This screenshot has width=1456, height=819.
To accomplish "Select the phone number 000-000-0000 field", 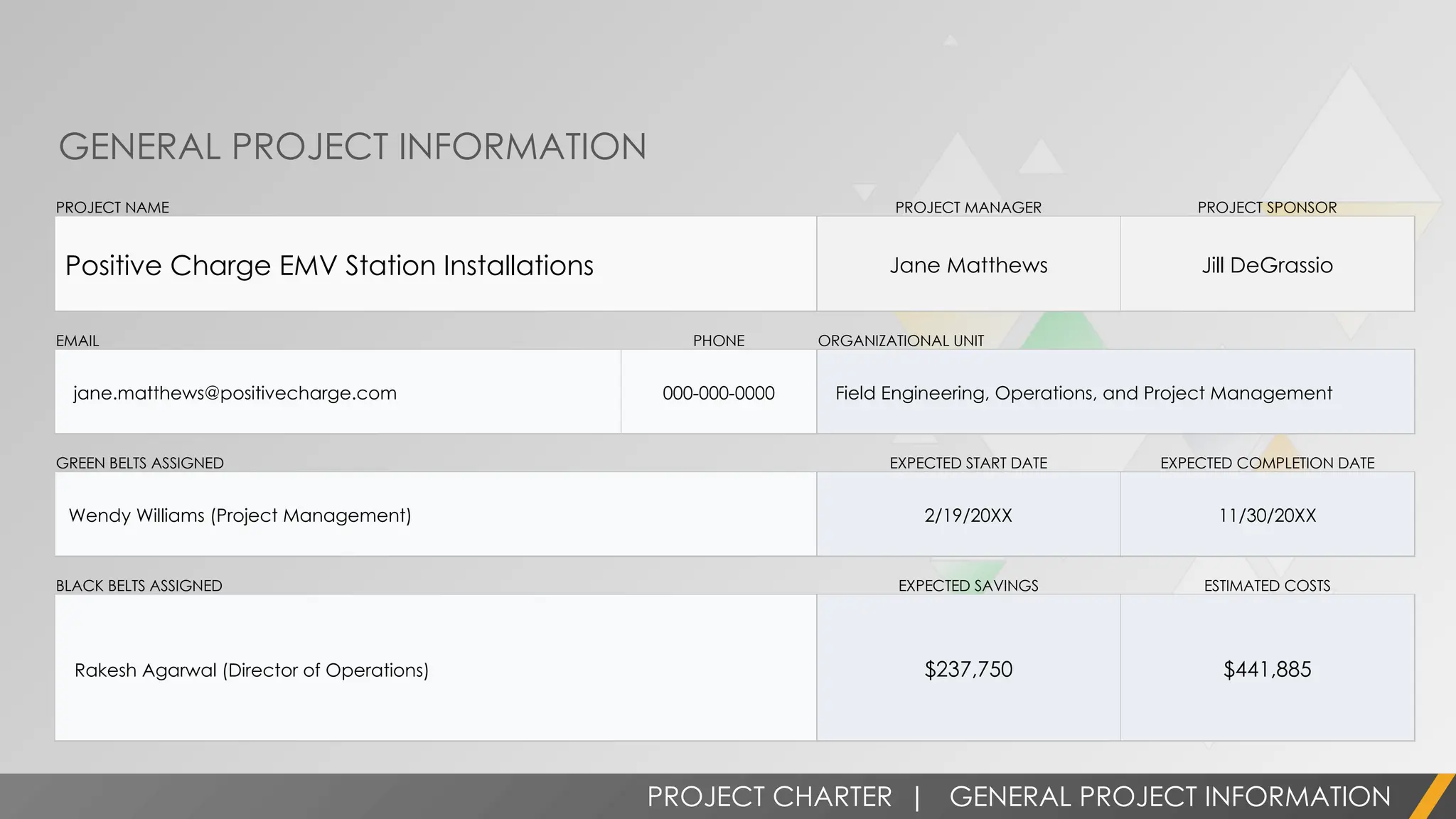I will pos(718,393).
